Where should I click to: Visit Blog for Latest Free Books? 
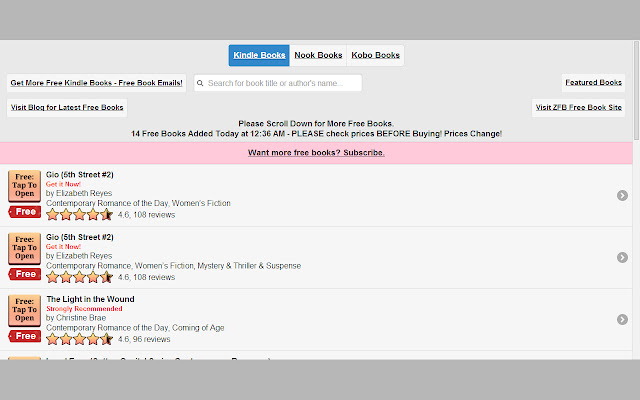pos(67,107)
